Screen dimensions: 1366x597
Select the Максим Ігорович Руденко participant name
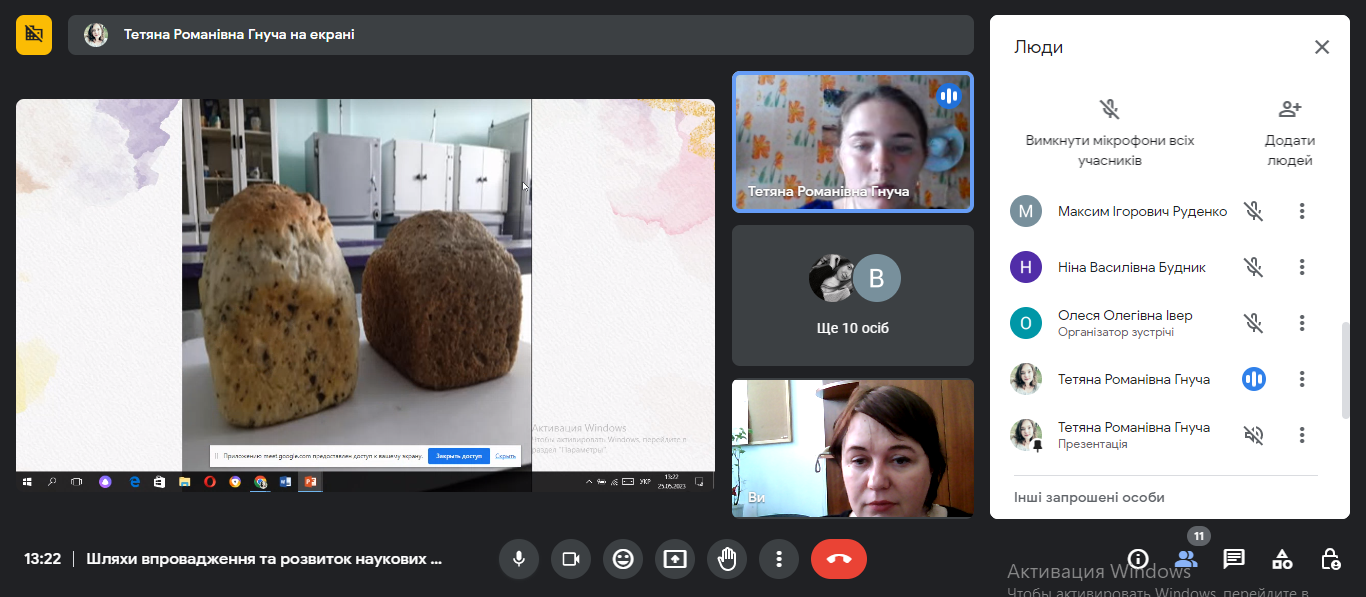[x=1142, y=211]
